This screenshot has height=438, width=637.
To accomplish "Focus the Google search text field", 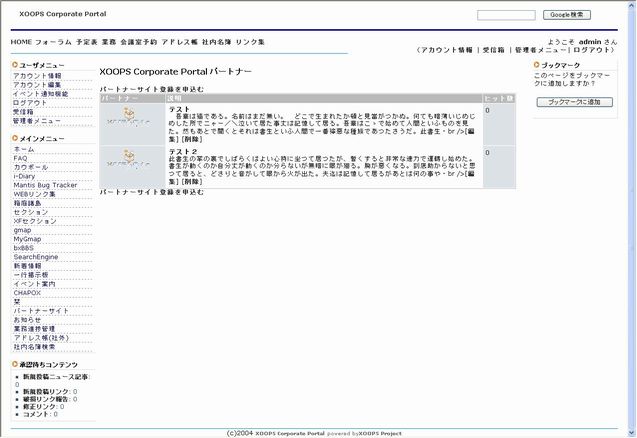I will click(506, 15).
